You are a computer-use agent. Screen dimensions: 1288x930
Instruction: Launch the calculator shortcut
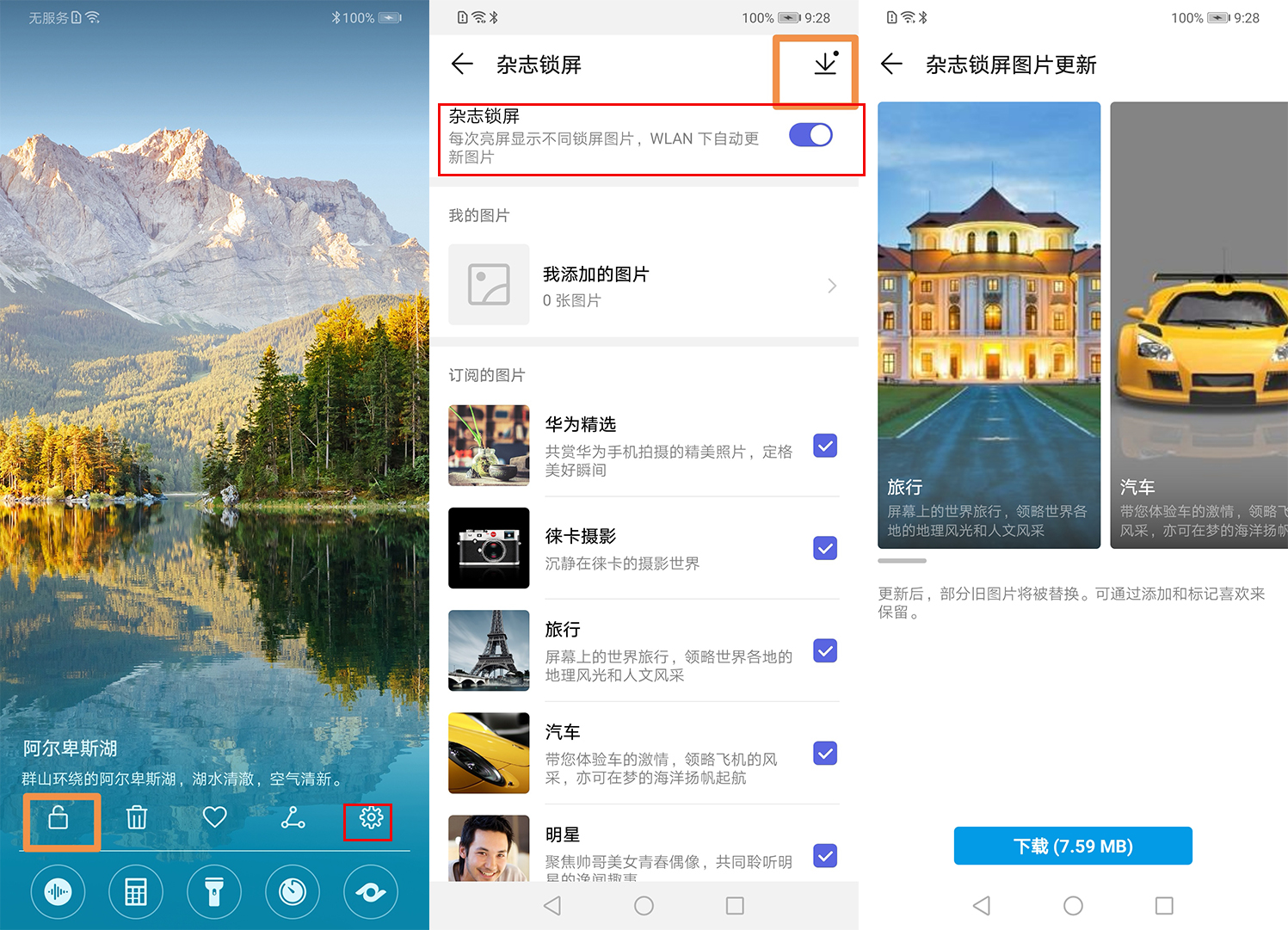(136, 892)
